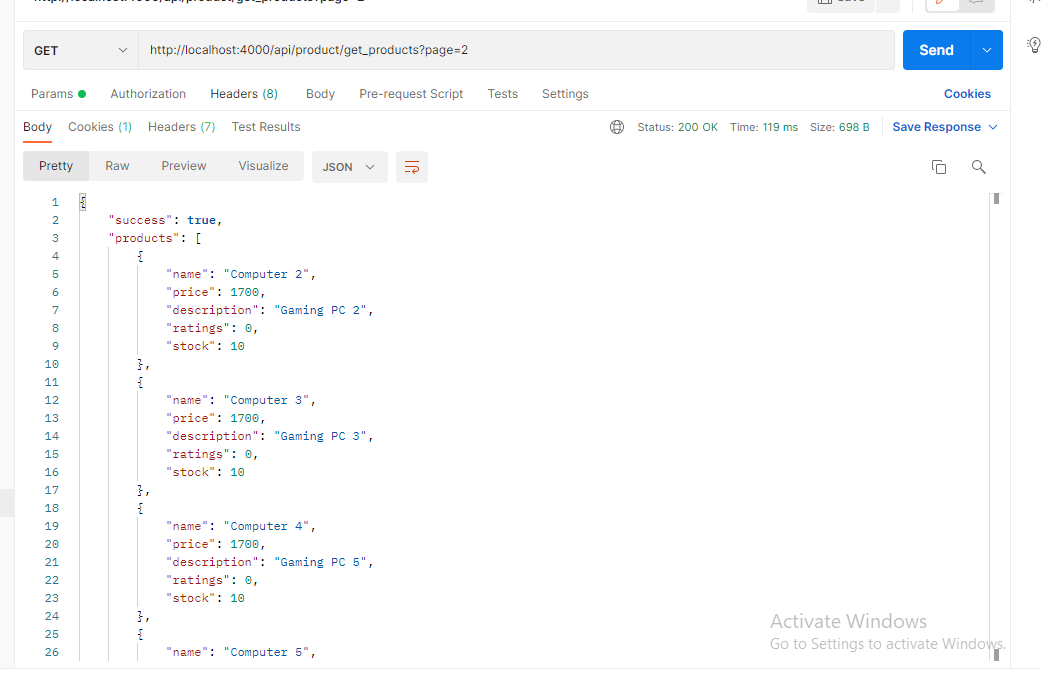The height and width of the screenshot is (673, 1041).
Task: Select the Visualize view
Action: click(x=264, y=166)
